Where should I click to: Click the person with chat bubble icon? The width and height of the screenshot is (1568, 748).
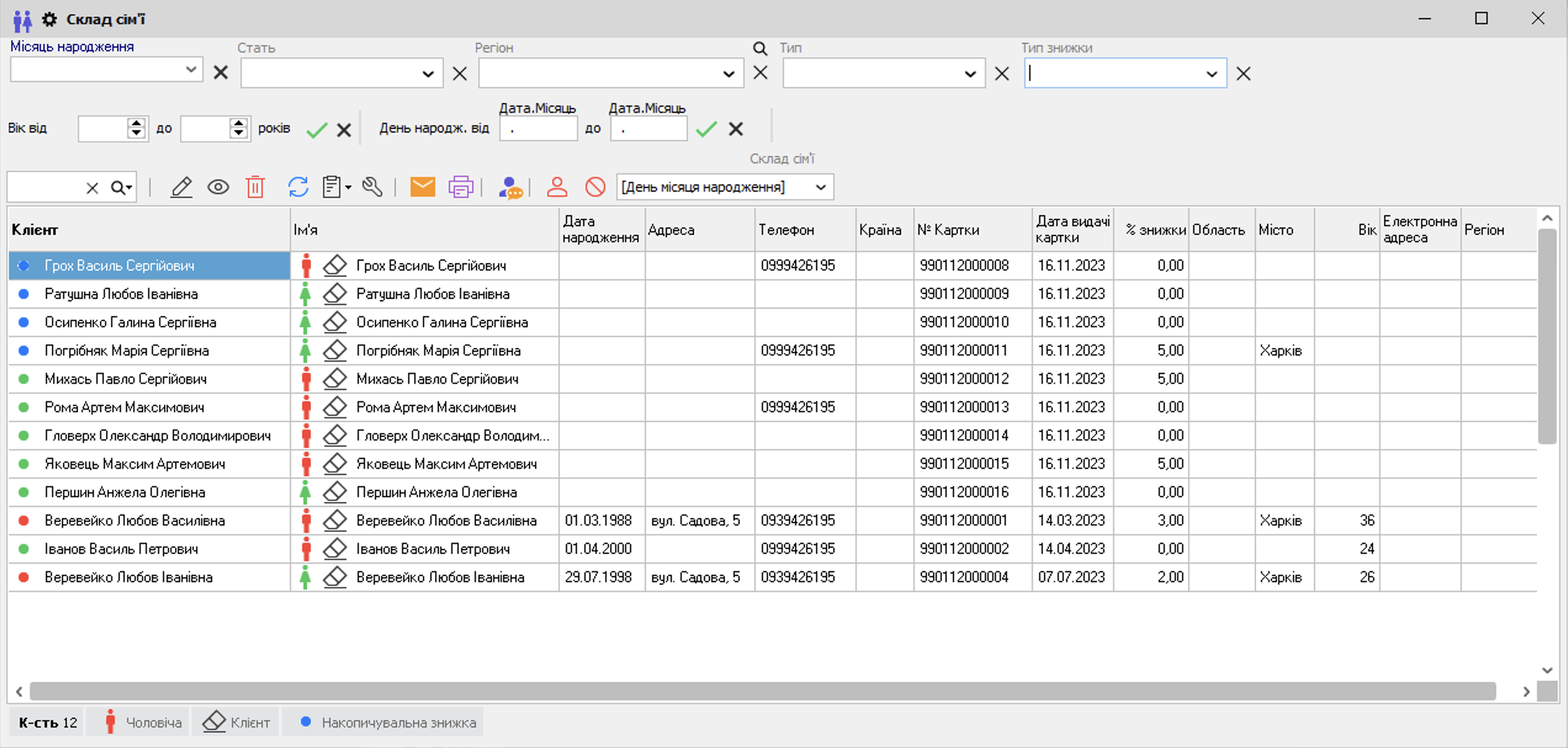[x=510, y=187]
